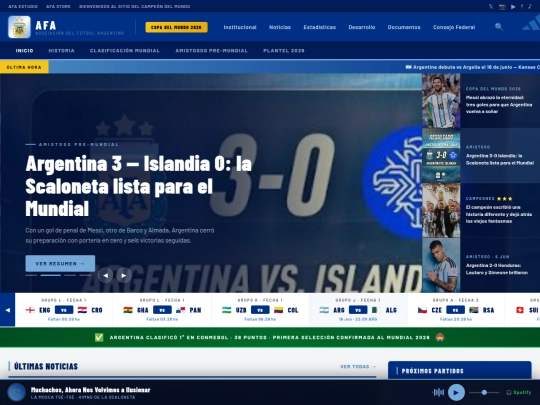Screen dimensions: 540x405
Task: Select the first hero slide indicator
Action: coord(31,275)
